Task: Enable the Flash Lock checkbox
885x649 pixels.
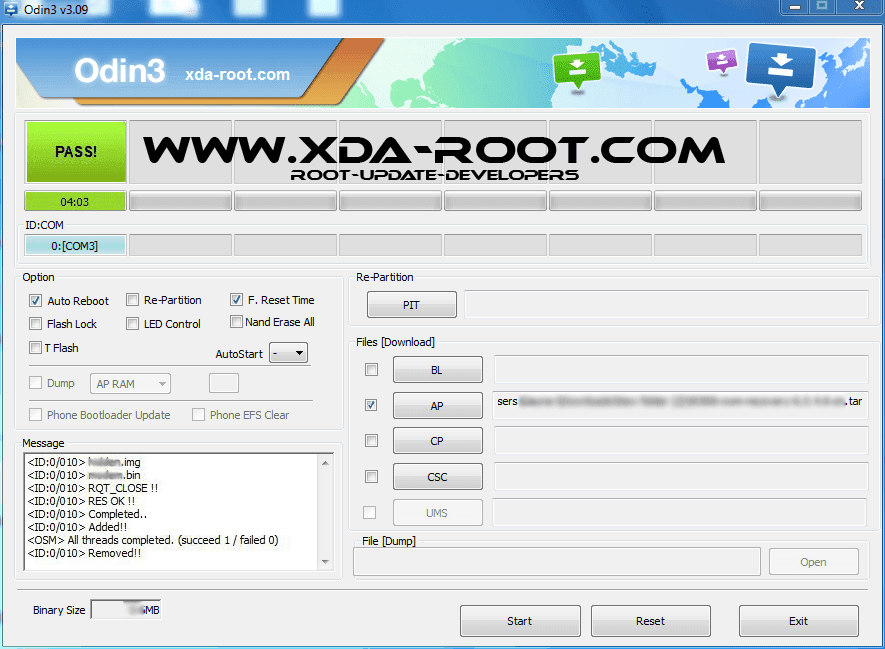Action: tap(36, 324)
